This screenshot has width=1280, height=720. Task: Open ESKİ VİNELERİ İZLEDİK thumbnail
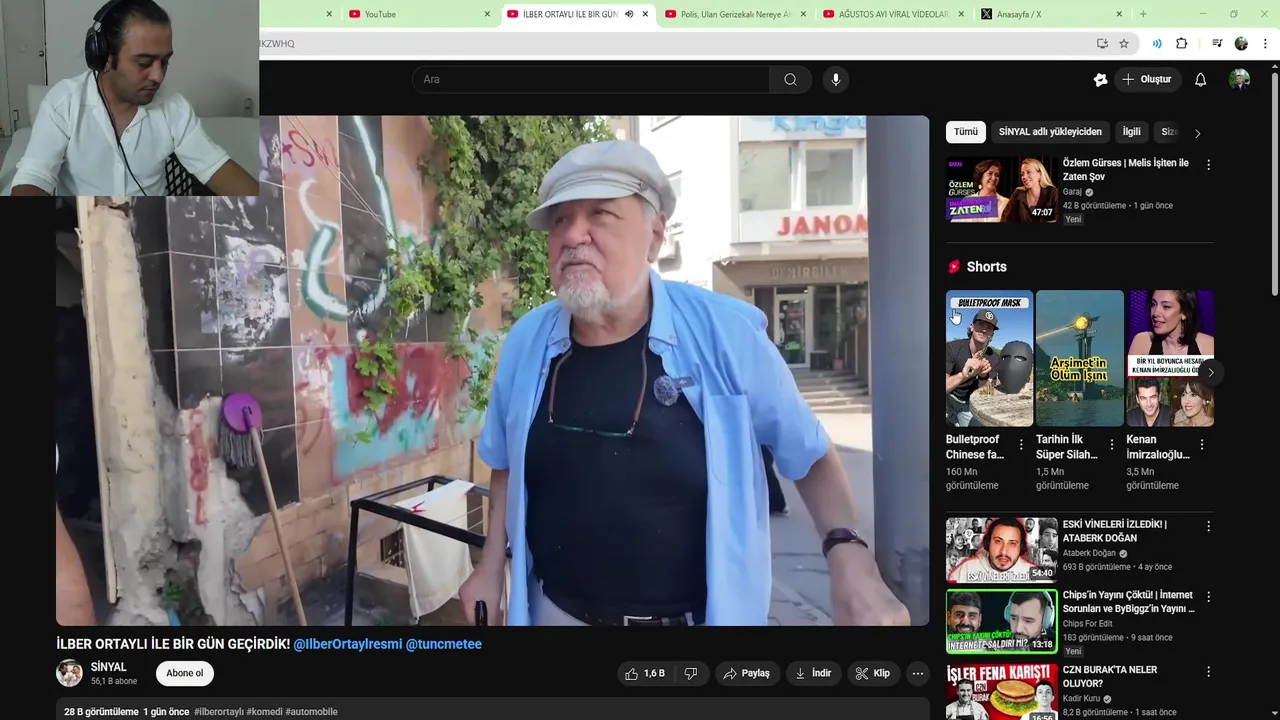click(x=1001, y=549)
